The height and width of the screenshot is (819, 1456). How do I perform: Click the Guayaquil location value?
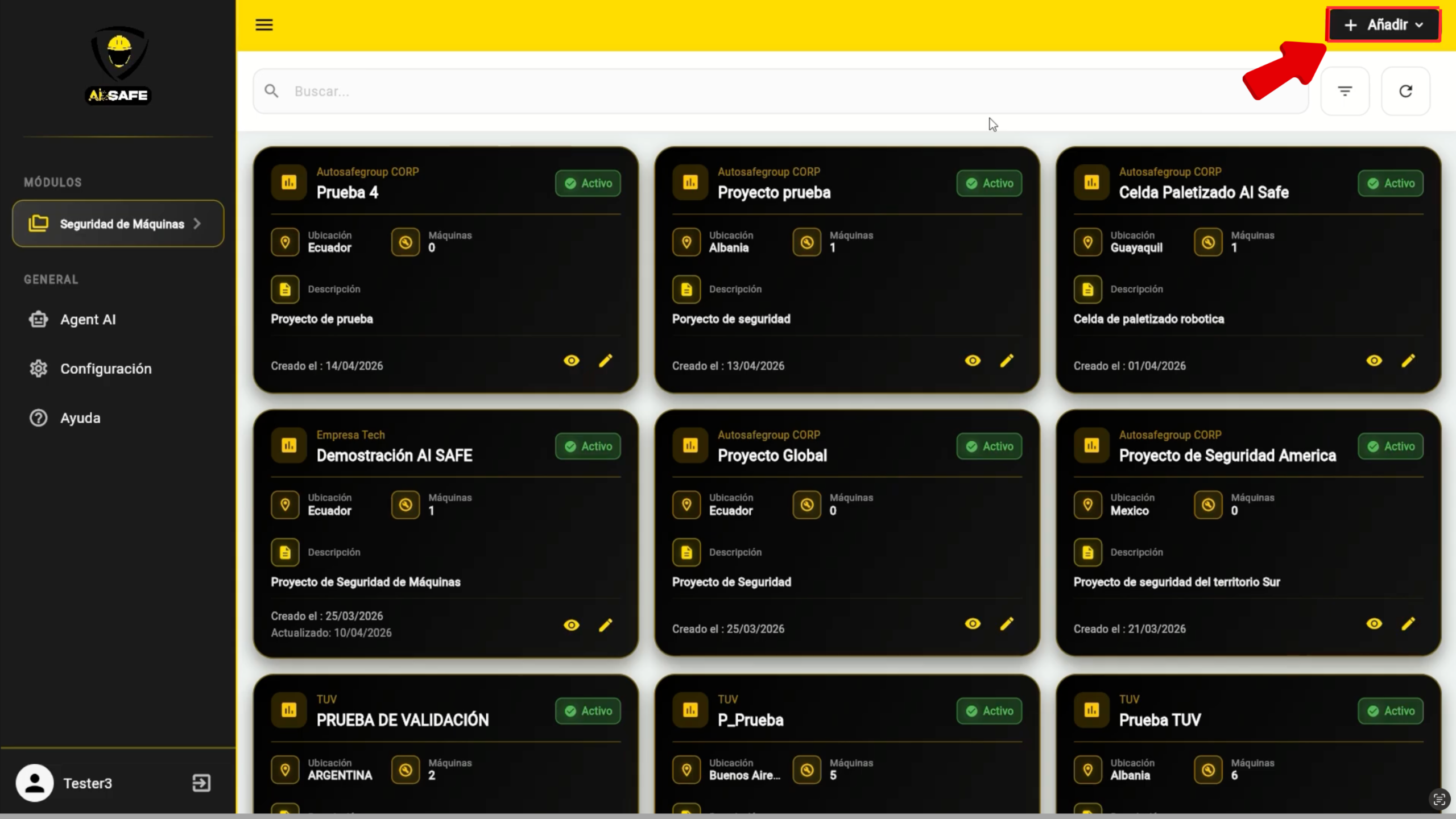point(1136,248)
